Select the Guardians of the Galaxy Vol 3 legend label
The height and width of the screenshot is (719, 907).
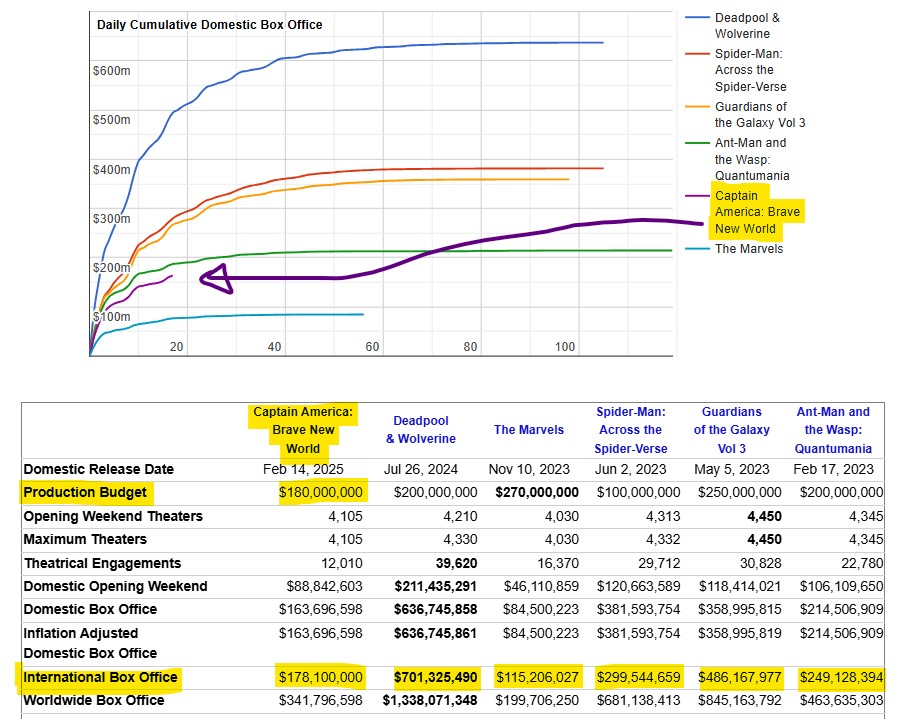(759, 114)
